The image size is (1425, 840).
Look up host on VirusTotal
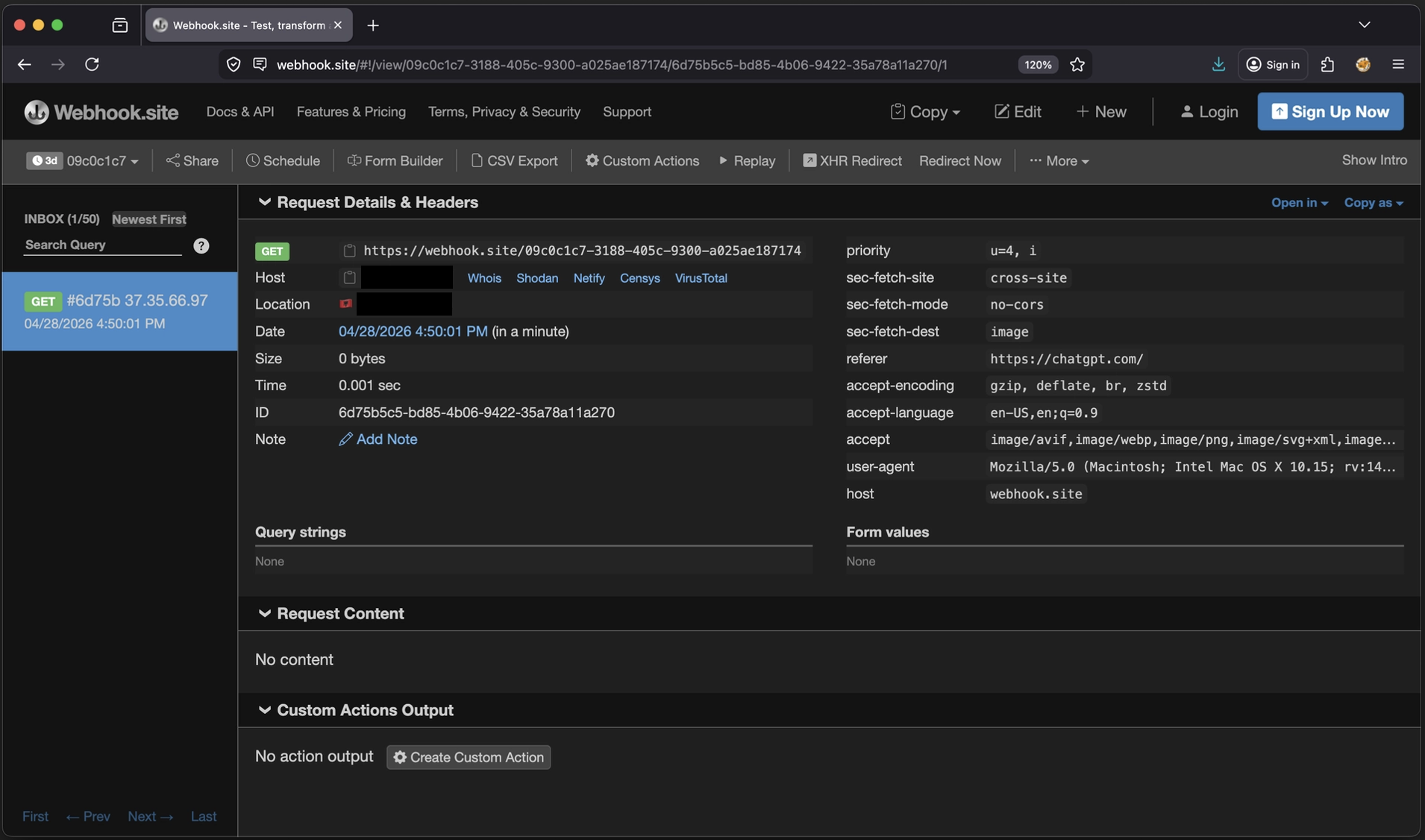coord(701,278)
